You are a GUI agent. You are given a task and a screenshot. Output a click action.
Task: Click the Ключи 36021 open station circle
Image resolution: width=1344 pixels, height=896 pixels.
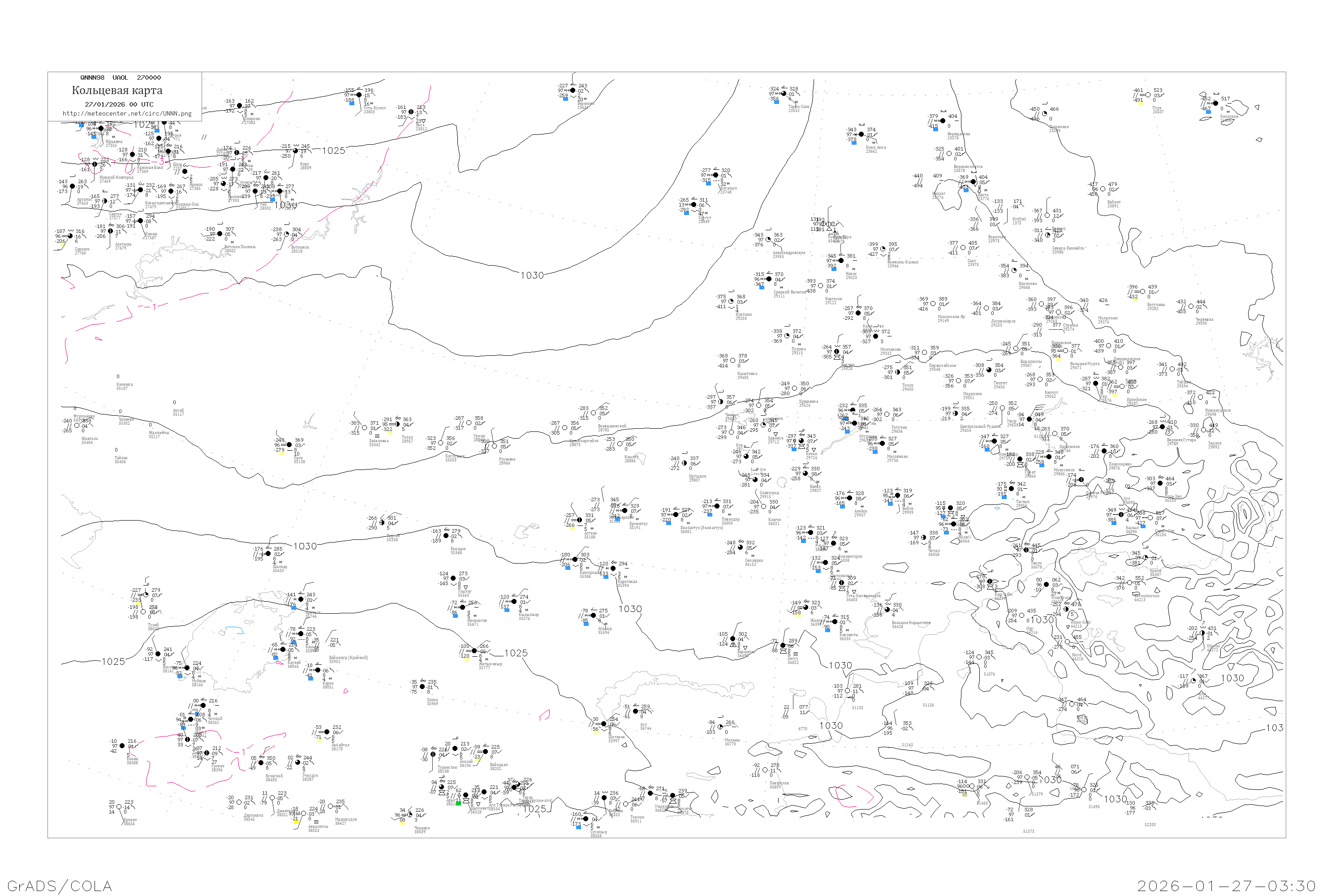click(763, 506)
